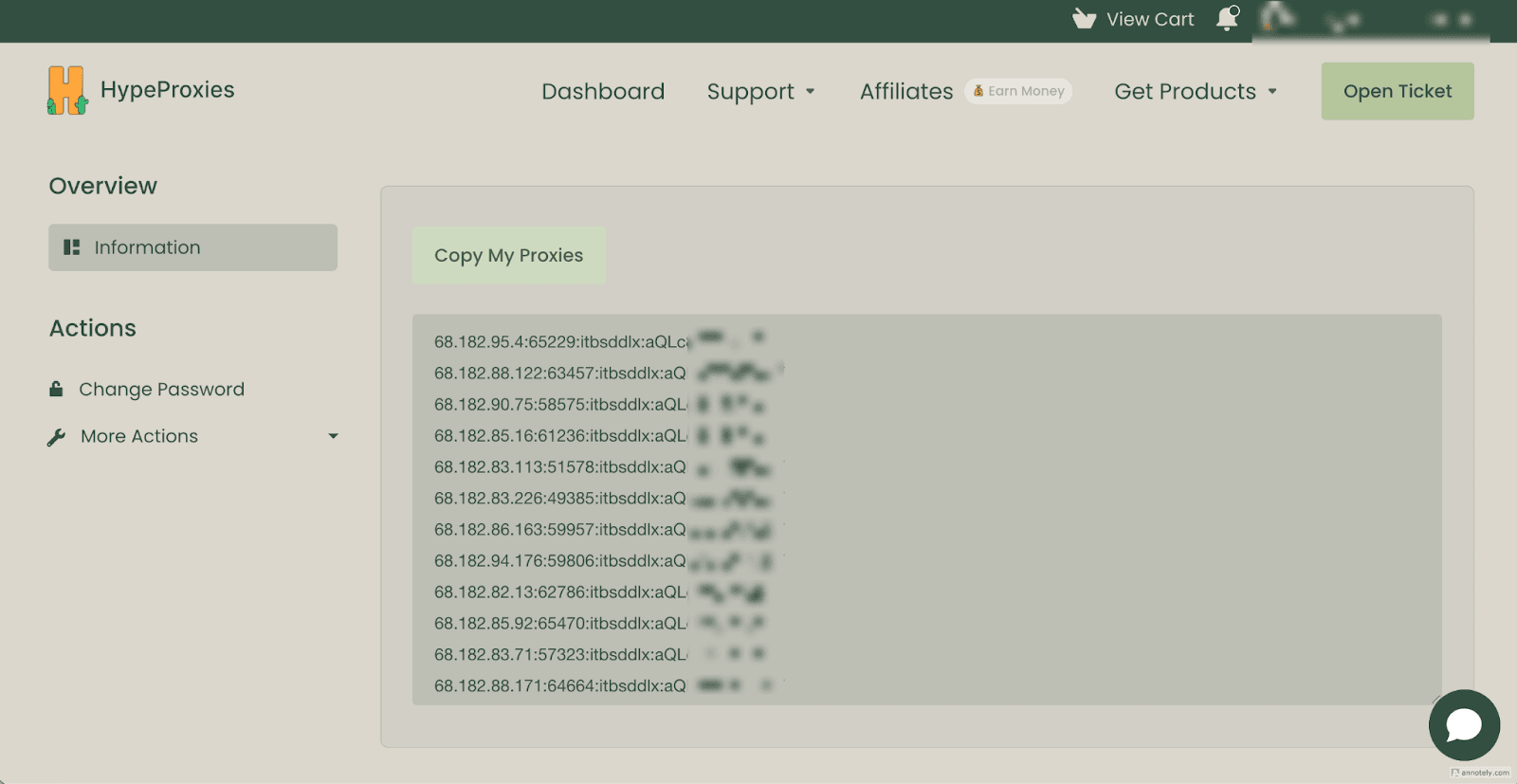The width and height of the screenshot is (1517, 784).
Task: Click the Information grid icon
Action: 71,247
